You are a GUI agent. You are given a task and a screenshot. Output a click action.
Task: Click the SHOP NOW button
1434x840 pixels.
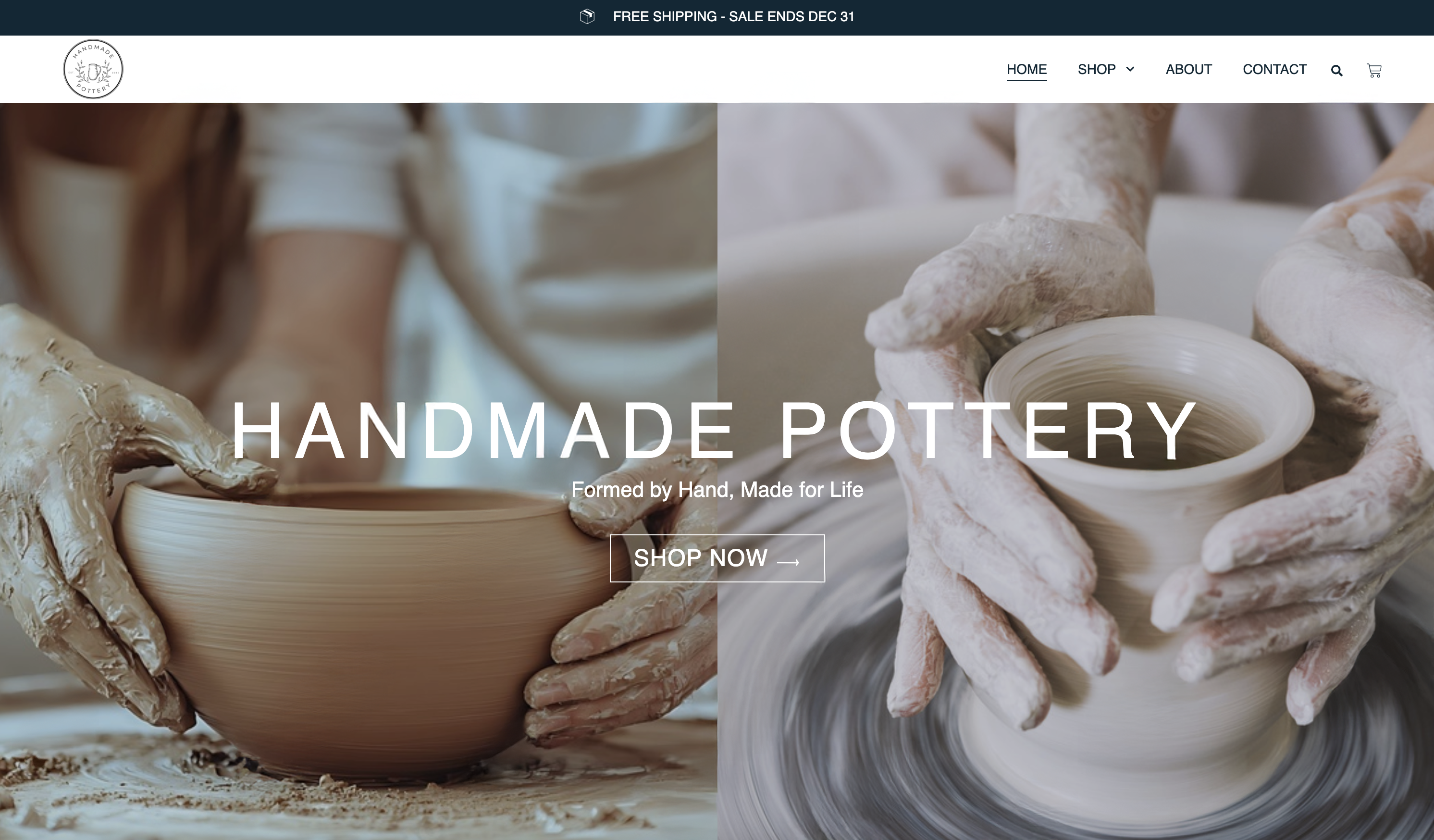click(717, 558)
